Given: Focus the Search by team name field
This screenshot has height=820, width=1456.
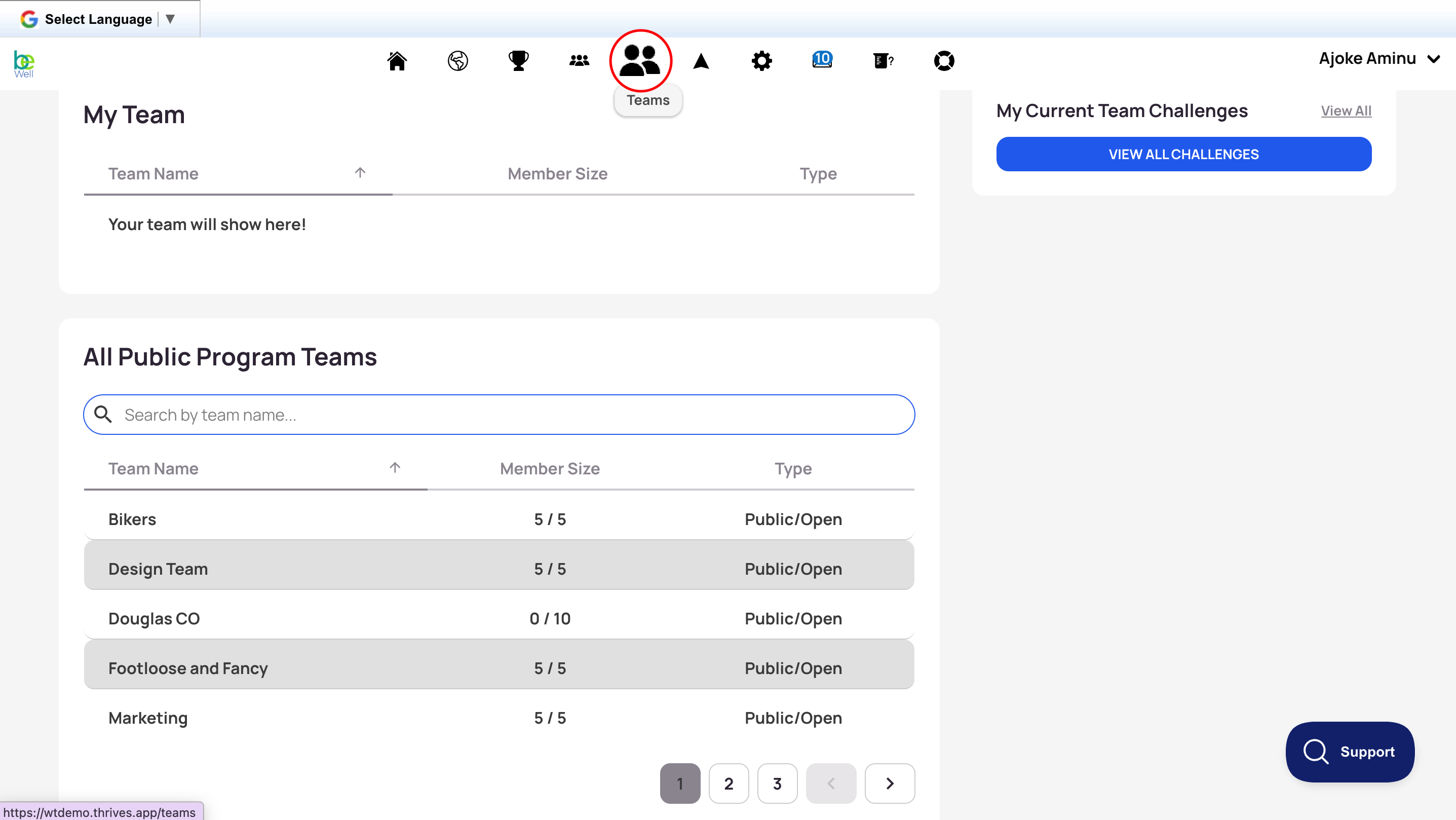Looking at the screenshot, I should click(499, 415).
